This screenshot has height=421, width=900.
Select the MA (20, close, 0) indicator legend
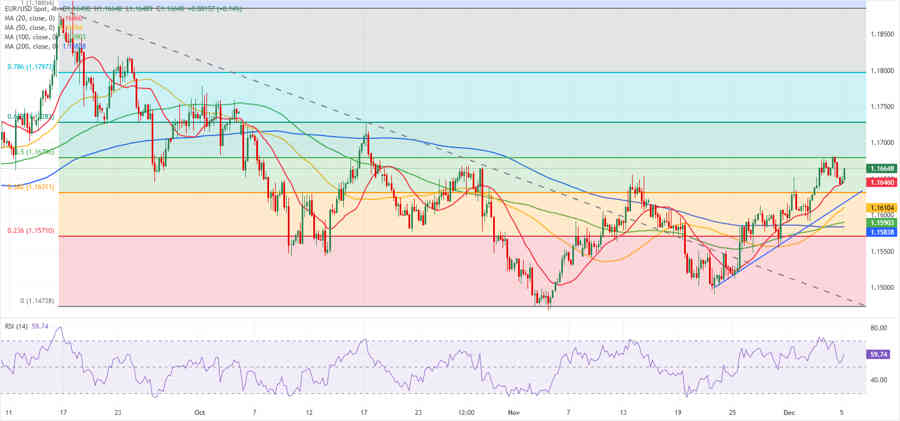(x=27, y=17)
